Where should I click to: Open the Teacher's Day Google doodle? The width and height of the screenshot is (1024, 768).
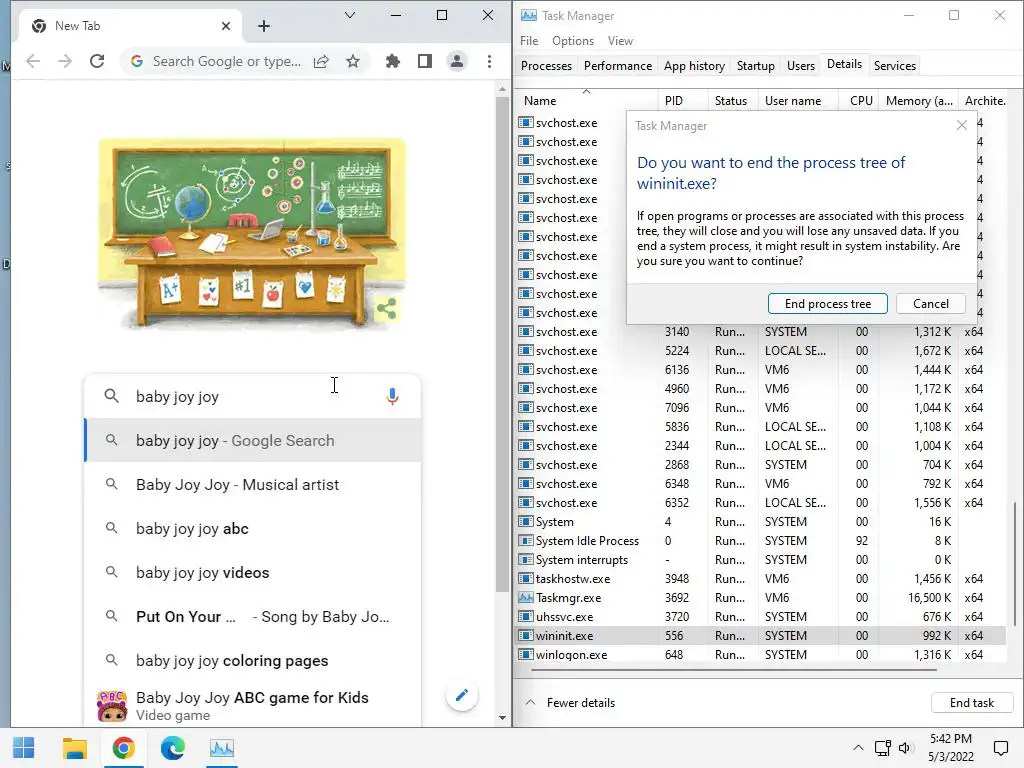(x=251, y=233)
